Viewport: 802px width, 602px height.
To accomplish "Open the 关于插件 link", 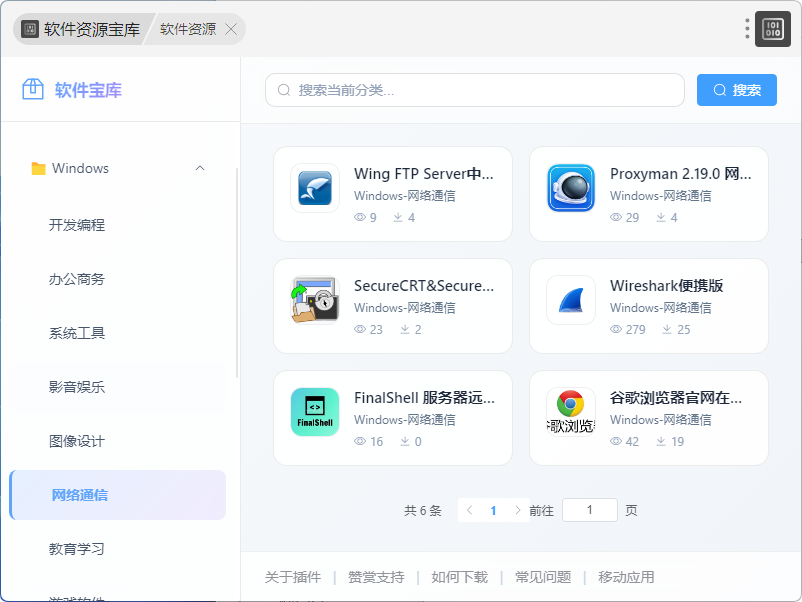I will tap(293, 577).
